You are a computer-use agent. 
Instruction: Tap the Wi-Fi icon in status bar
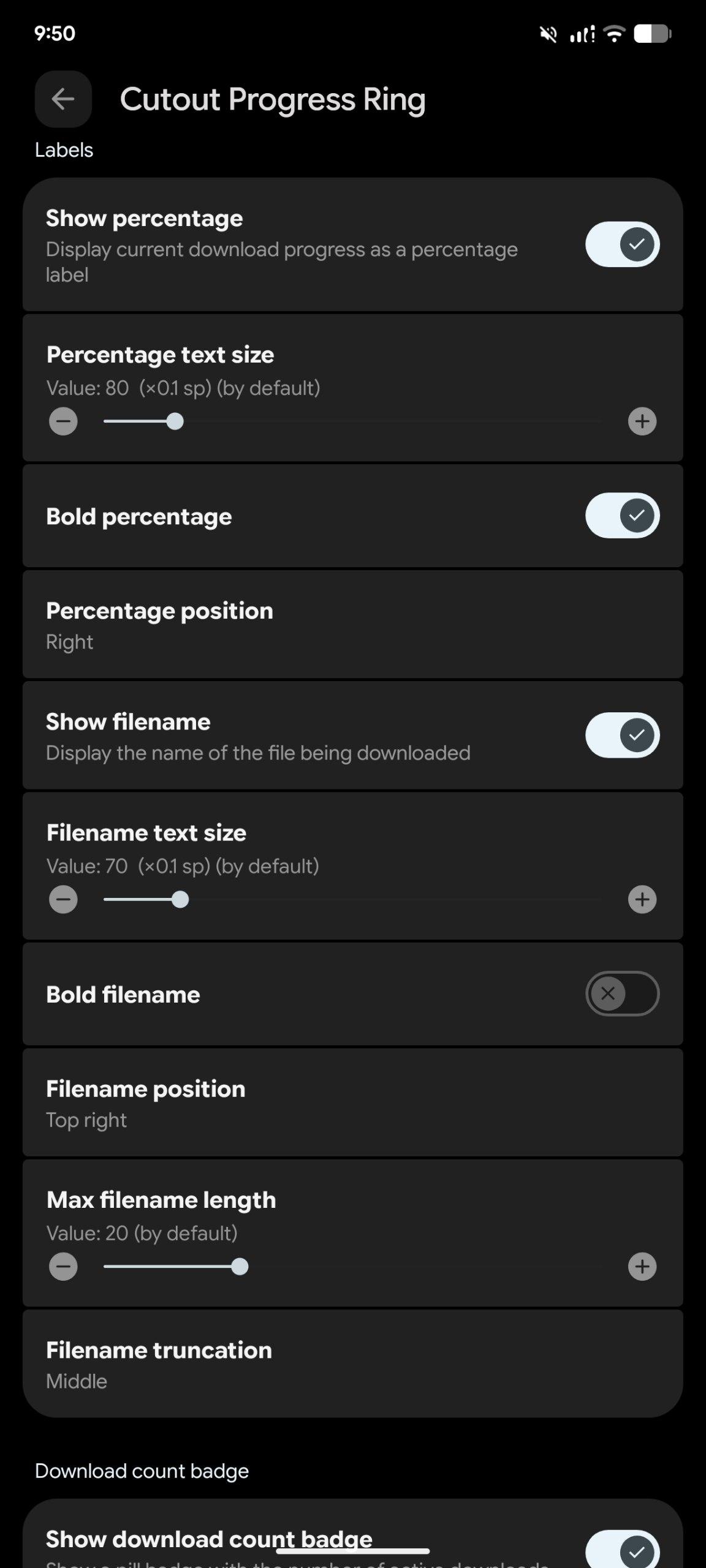pos(613,34)
